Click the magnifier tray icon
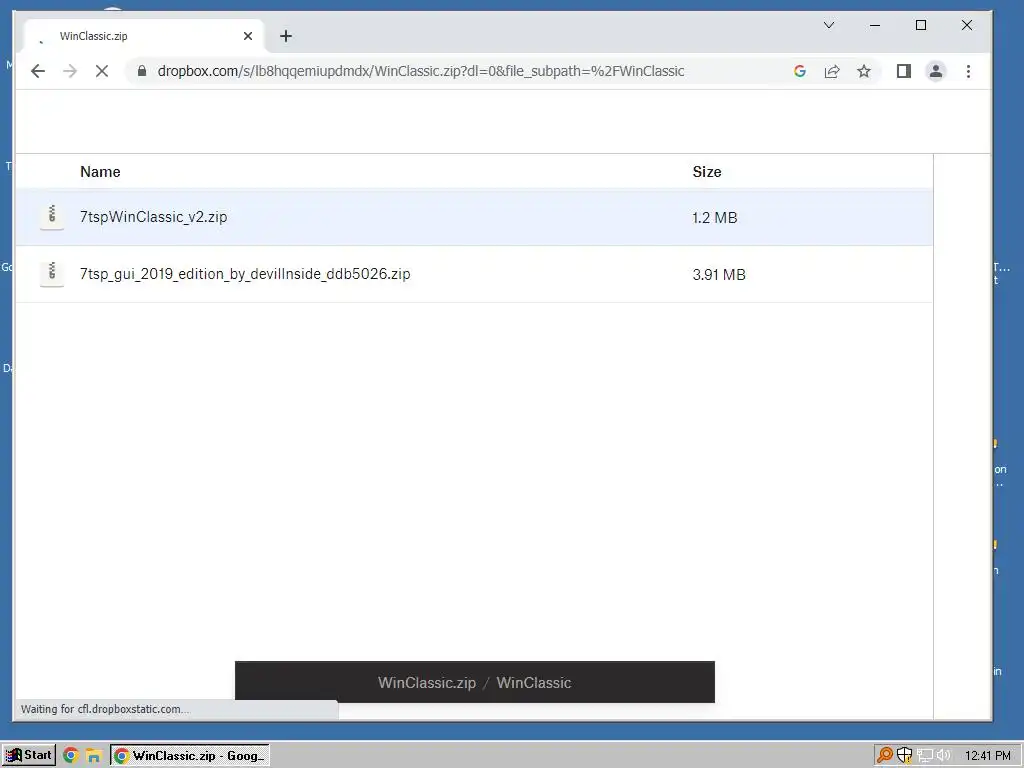Viewport: 1024px width, 768px height. (885, 755)
